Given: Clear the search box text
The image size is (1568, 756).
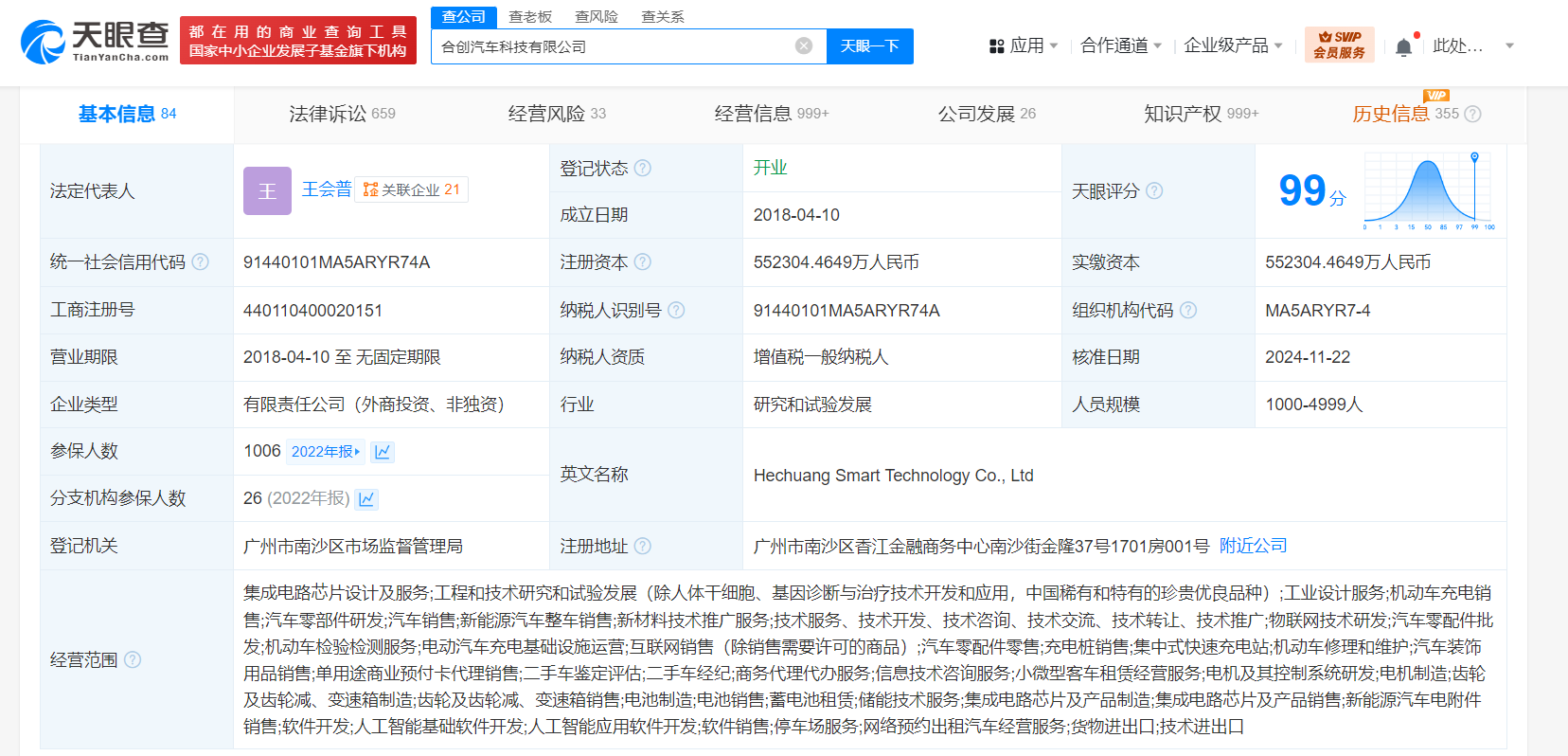Looking at the screenshot, I should 803,46.
